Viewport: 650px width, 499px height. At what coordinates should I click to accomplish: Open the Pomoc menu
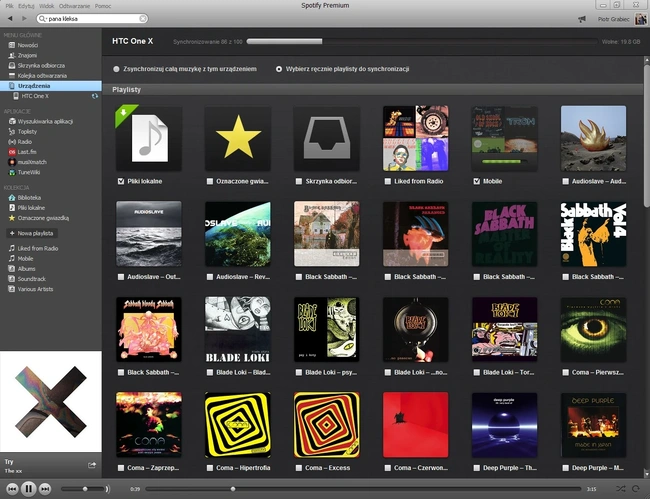pyautogui.click(x=103, y=6)
